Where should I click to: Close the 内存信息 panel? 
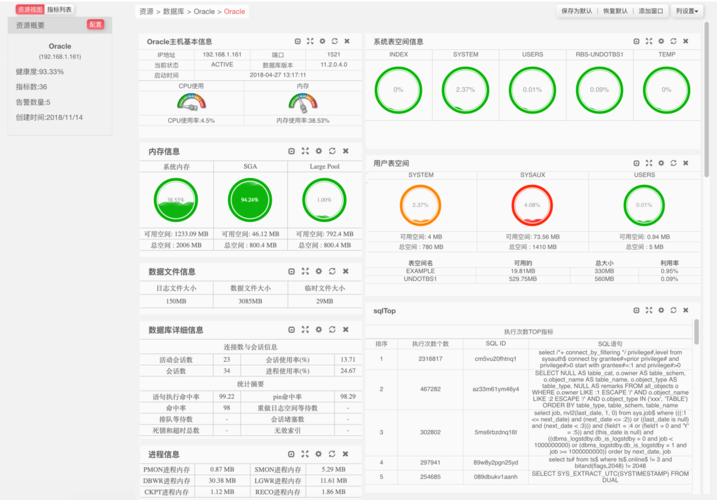click(346, 151)
